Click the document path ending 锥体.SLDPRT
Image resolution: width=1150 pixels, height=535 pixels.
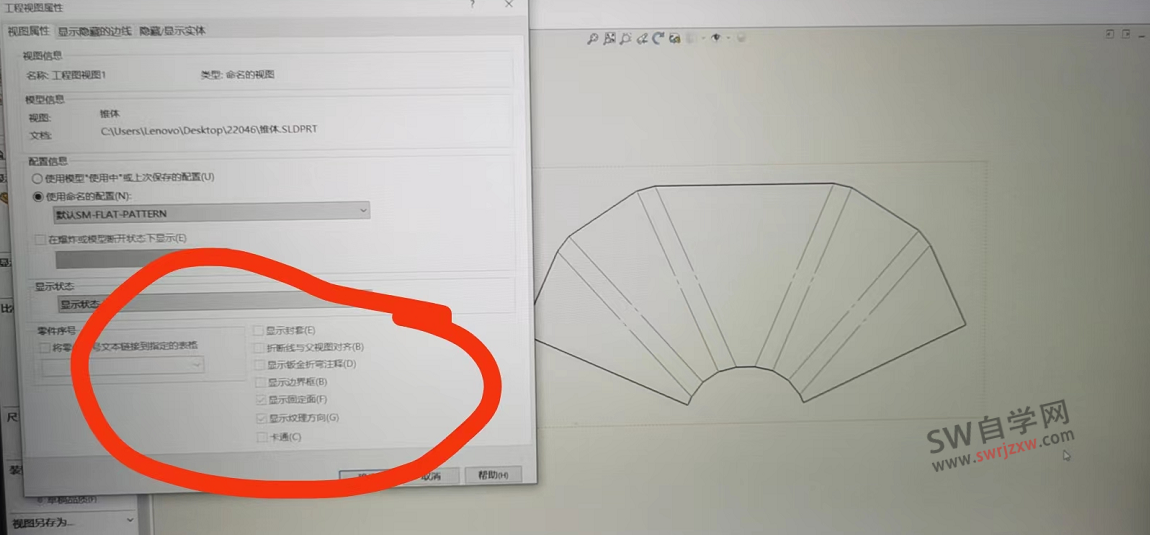click(210, 130)
